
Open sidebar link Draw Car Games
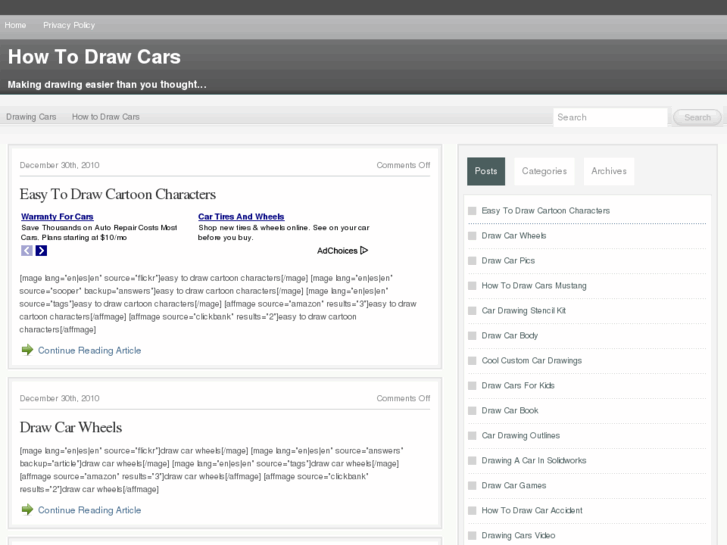(514, 486)
